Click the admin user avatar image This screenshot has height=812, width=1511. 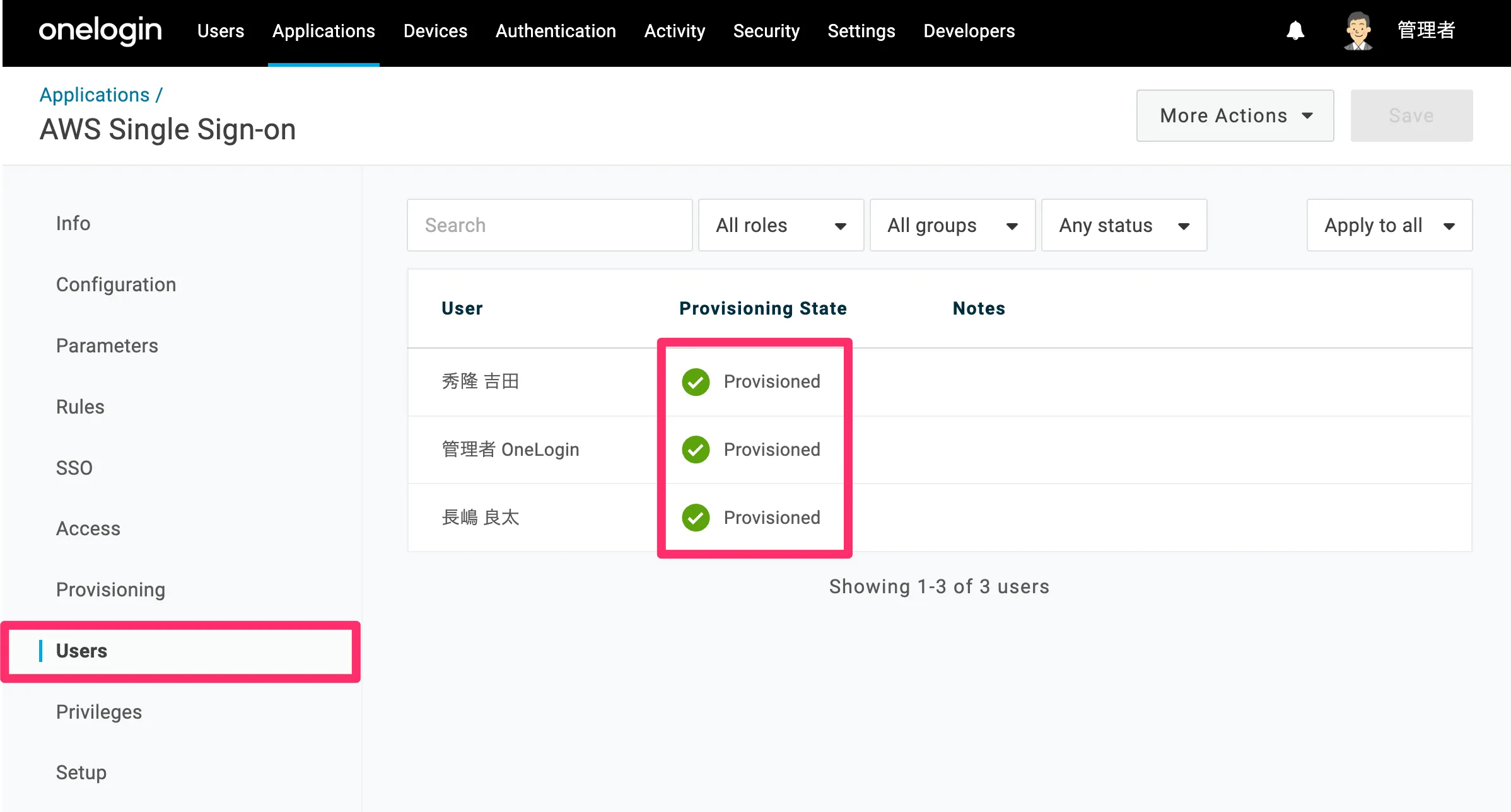tap(1358, 31)
